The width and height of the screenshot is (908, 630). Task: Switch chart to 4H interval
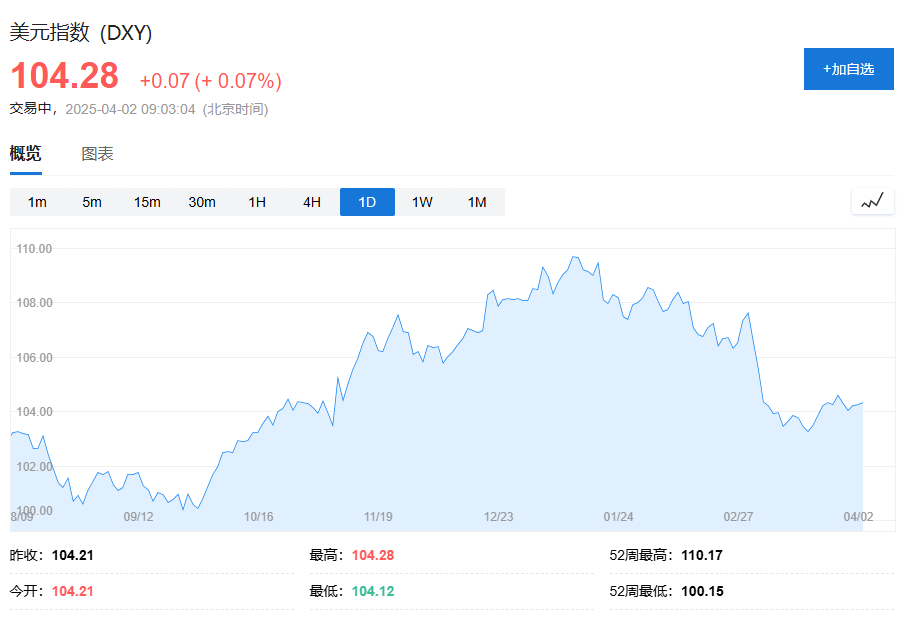pos(312,202)
